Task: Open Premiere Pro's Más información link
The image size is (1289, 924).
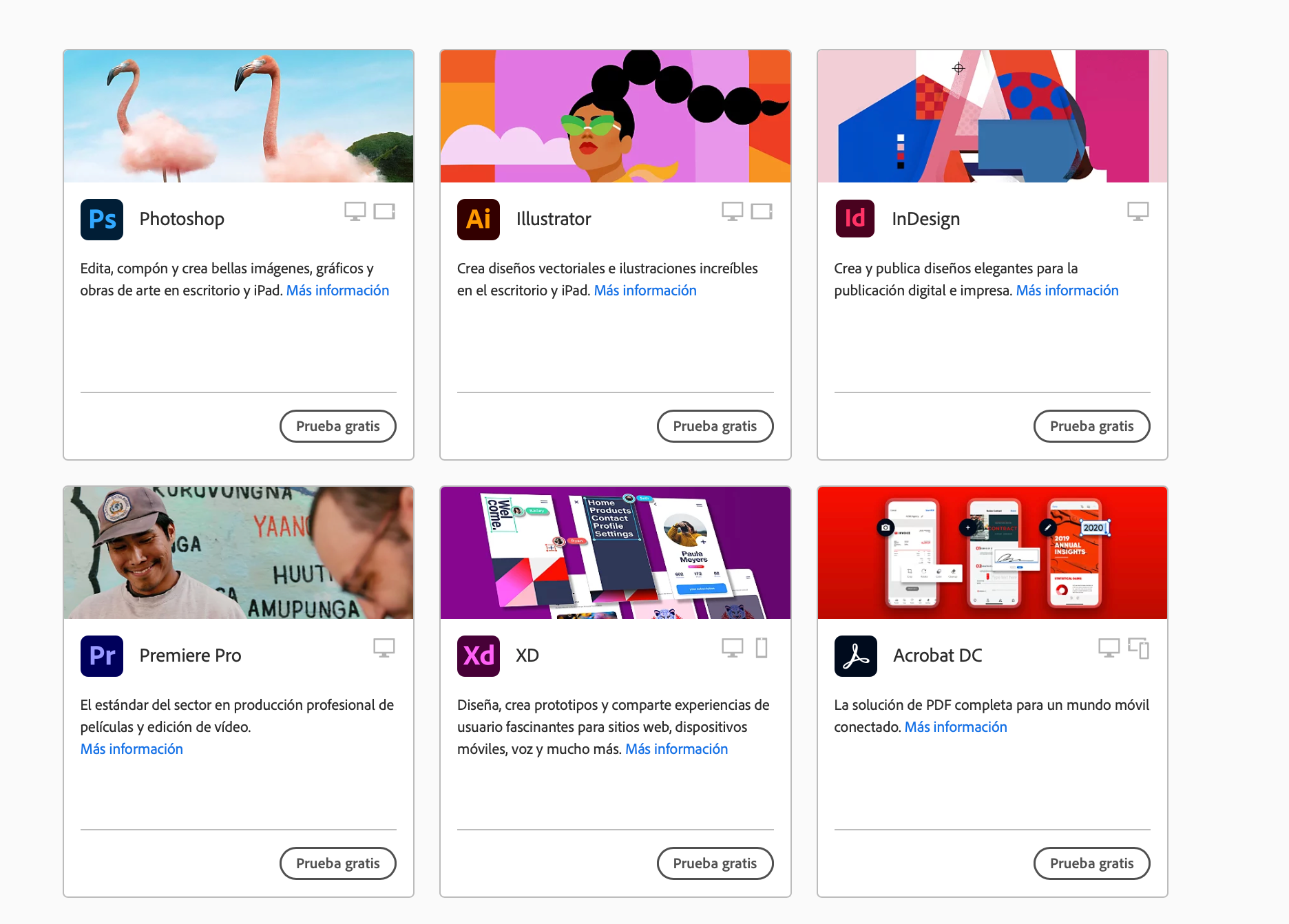Action: (x=132, y=749)
